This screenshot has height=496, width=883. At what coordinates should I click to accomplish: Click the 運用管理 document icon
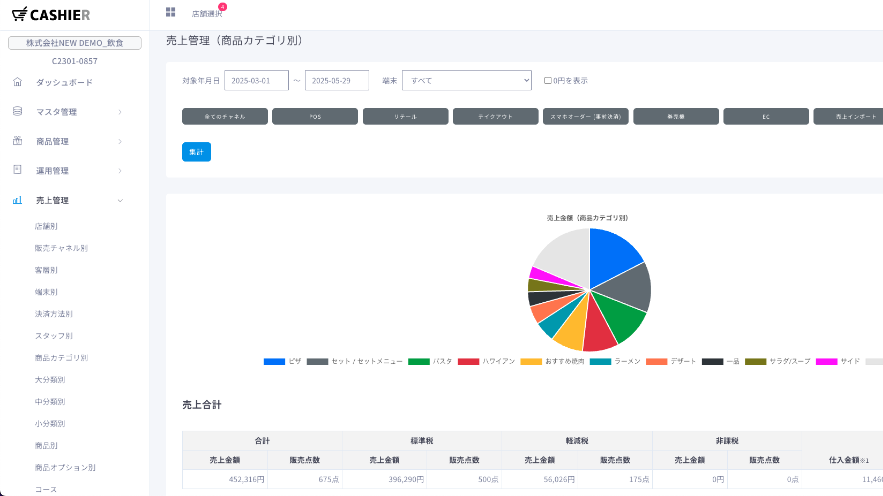(17, 170)
